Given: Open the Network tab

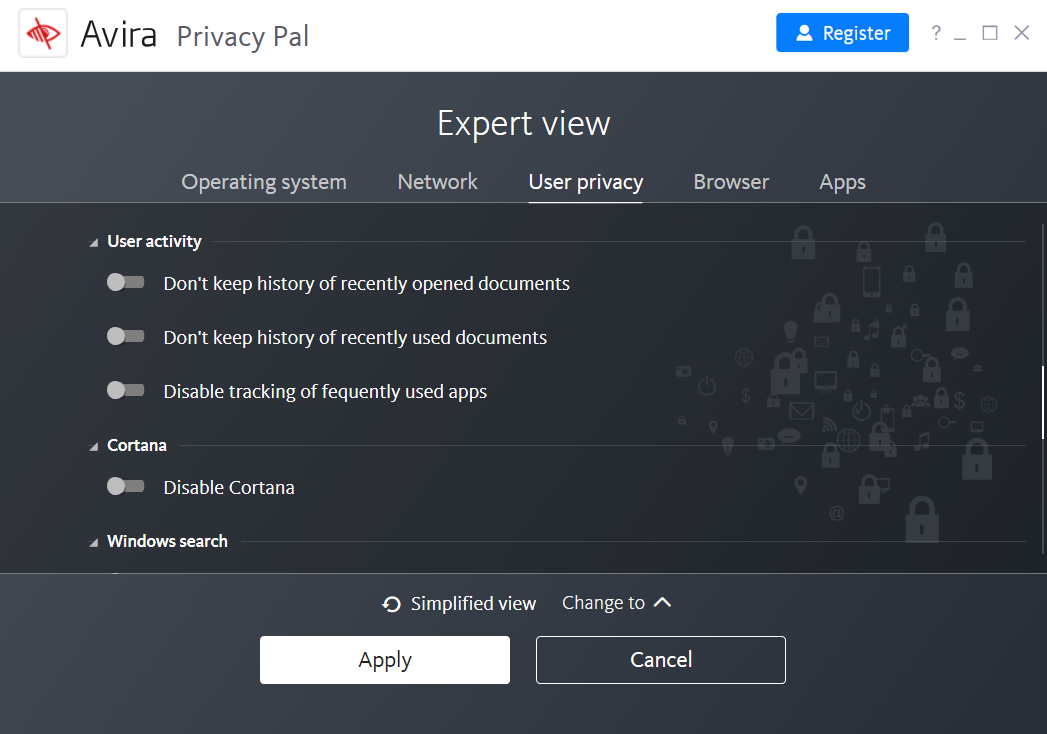Looking at the screenshot, I should 437,182.
